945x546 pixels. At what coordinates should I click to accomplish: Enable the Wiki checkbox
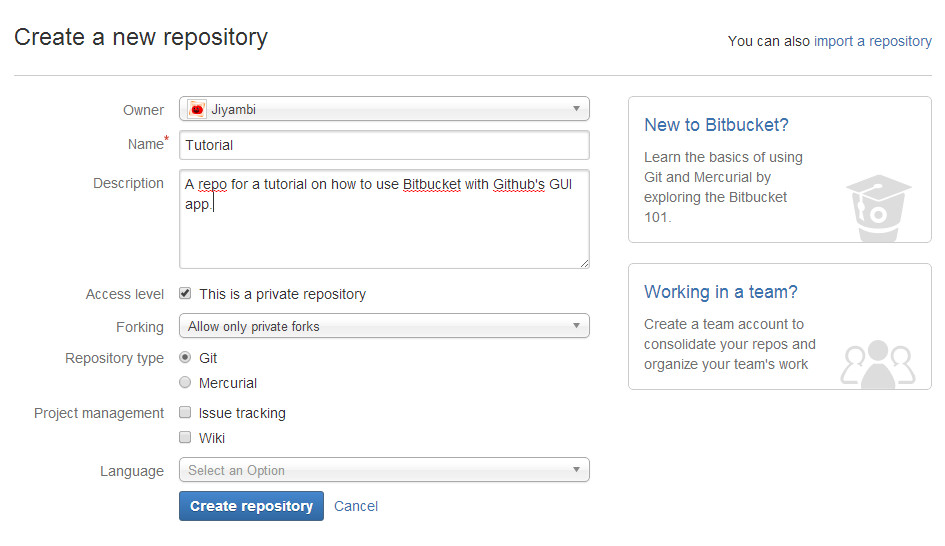(185, 437)
